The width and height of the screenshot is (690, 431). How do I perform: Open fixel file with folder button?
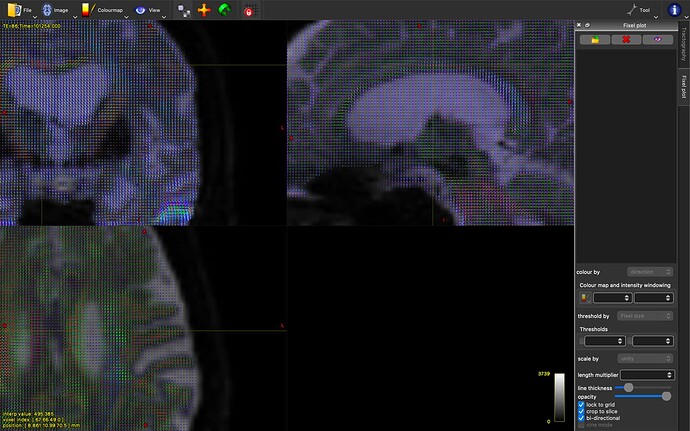pos(595,40)
